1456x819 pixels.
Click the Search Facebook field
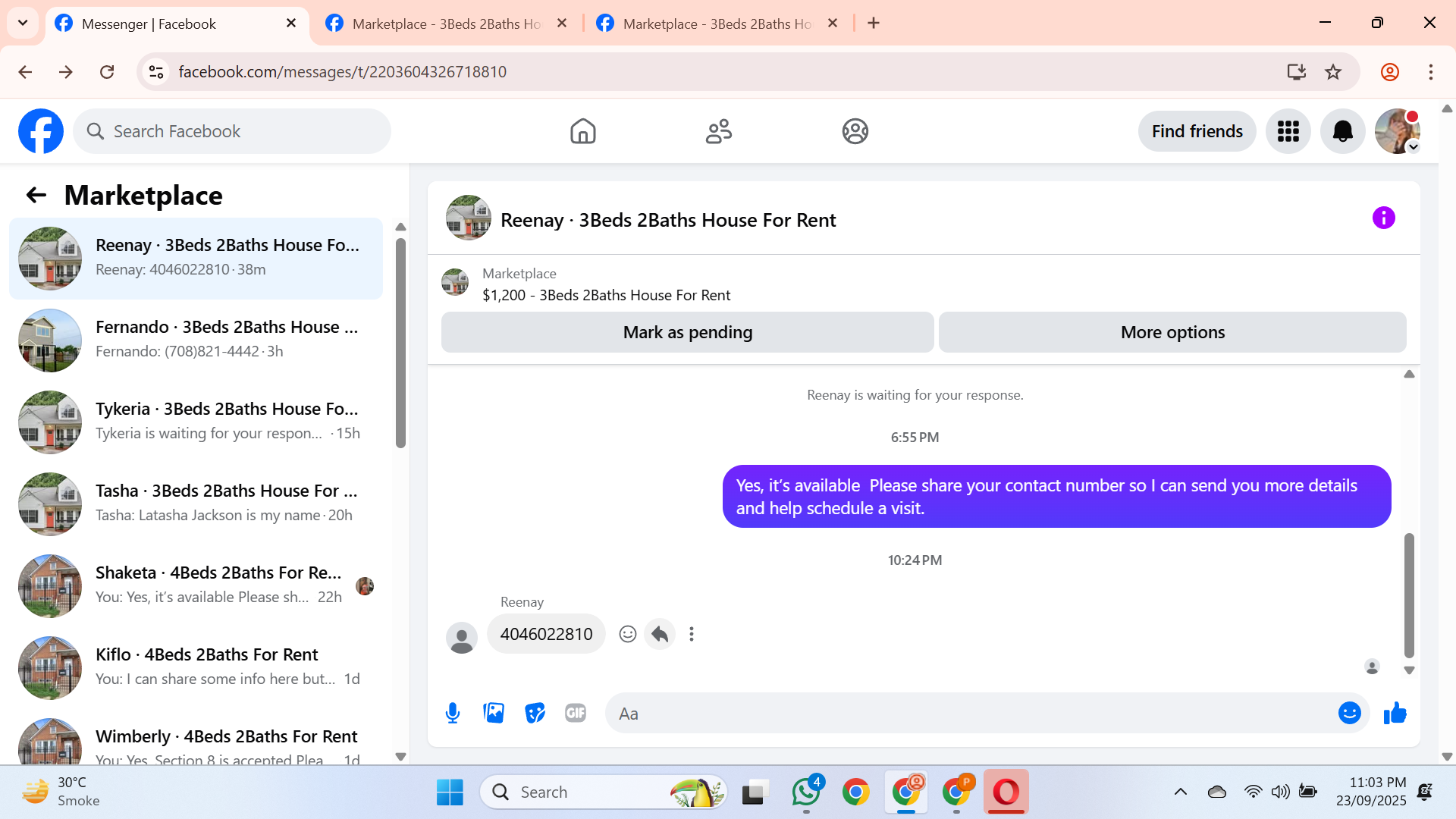232,131
